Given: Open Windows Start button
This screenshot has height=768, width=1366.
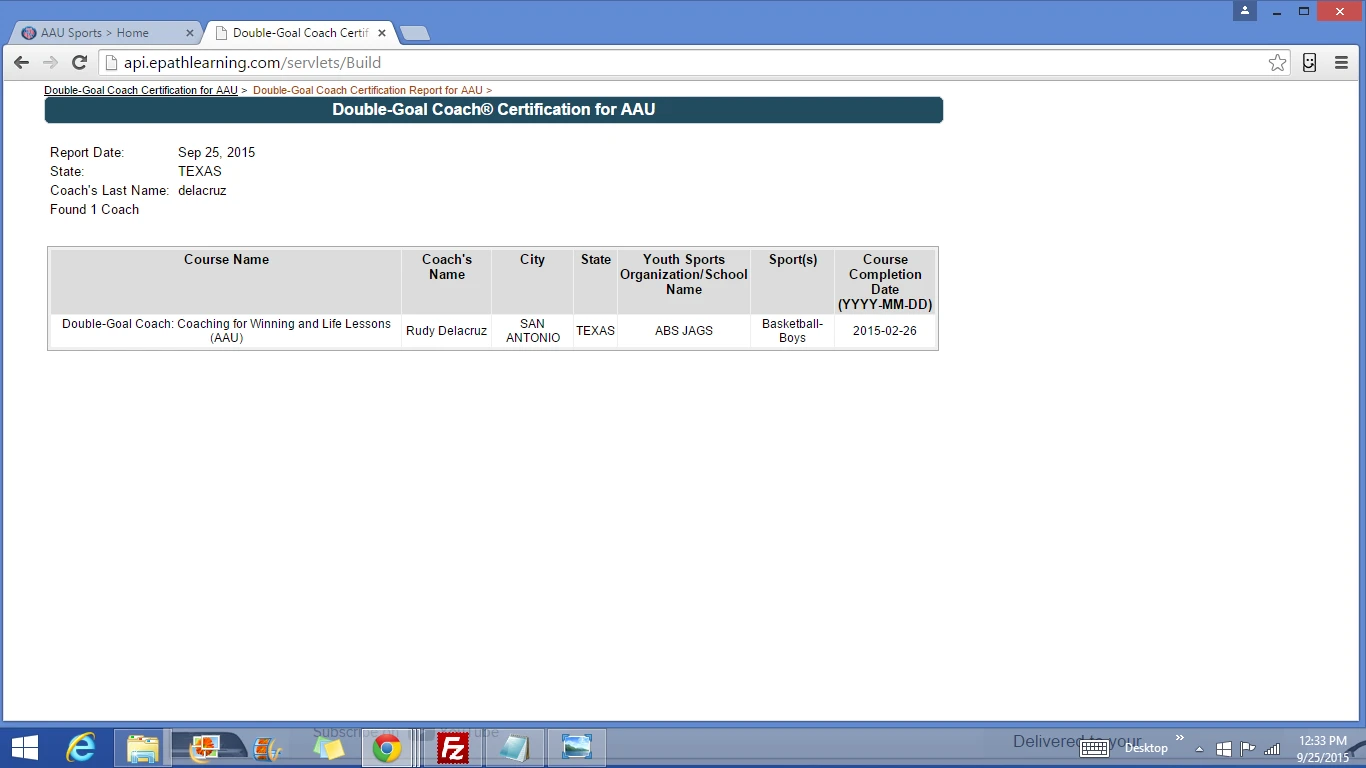Looking at the screenshot, I should coord(25,748).
